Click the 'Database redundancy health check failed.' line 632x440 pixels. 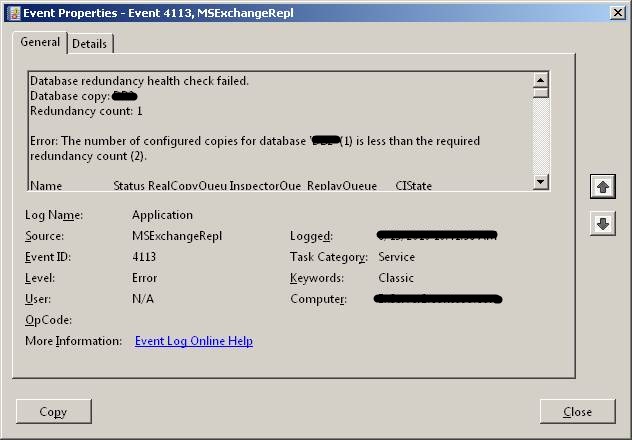(139, 81)
